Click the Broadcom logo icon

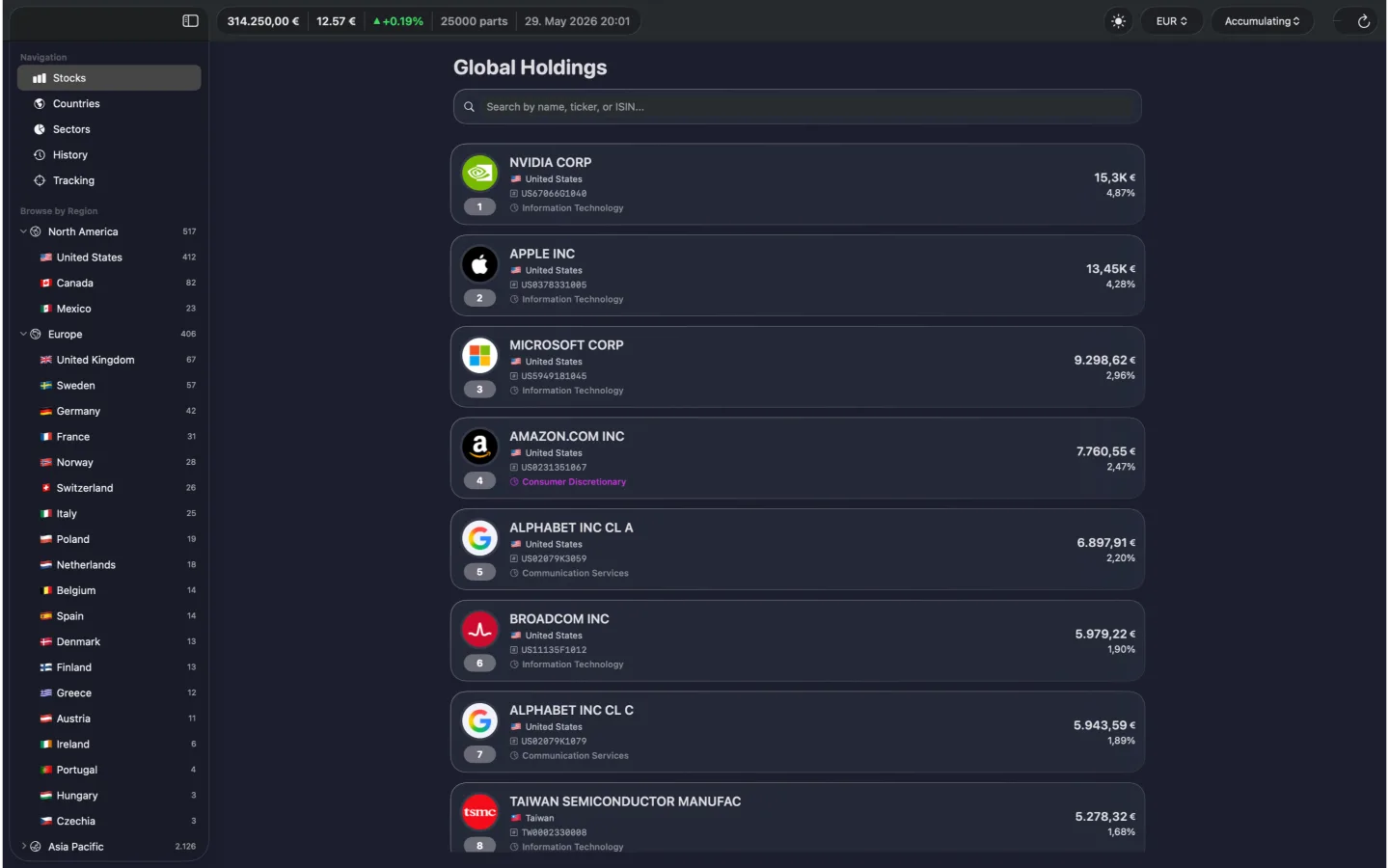(x=479, y=629)
